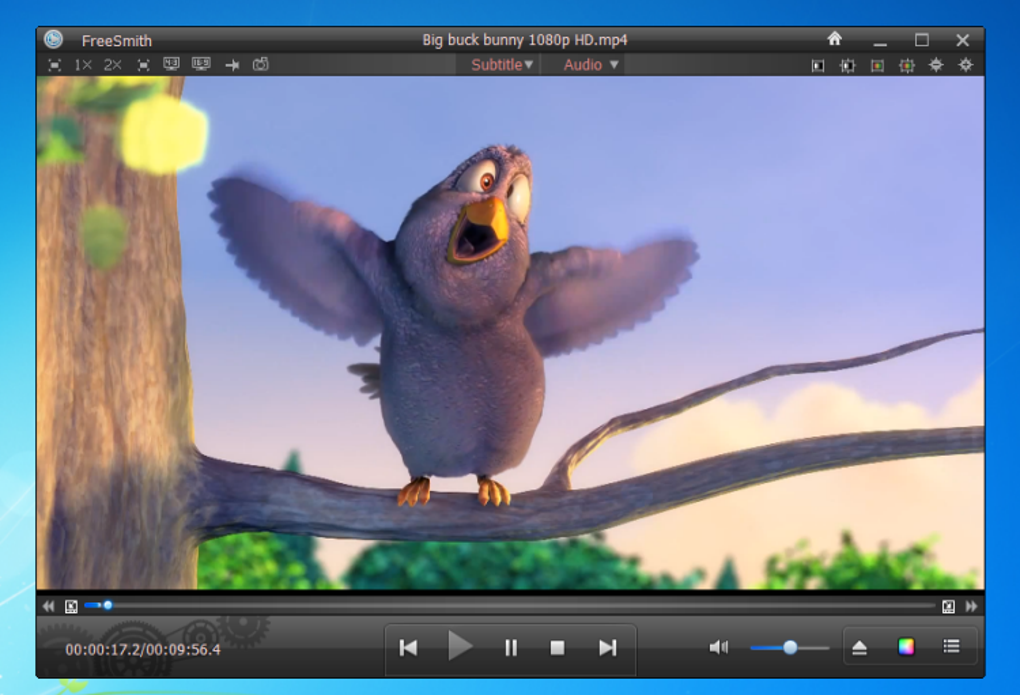The height and width of the screenshot is (695, 1020).
Task: Stop the video playback
Action: [x=557, y=647]
